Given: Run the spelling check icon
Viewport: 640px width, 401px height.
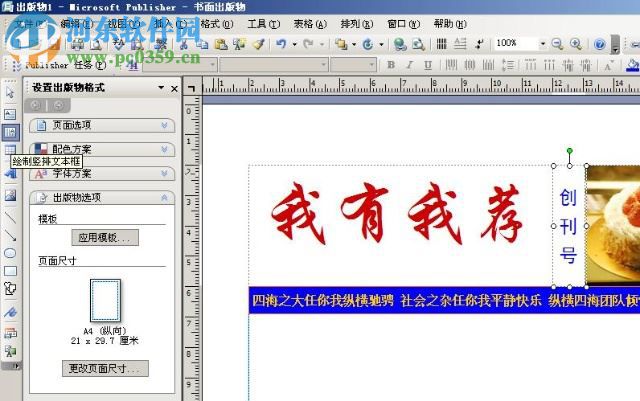Looking at the screenshot, I should click(x=118, y=44).
